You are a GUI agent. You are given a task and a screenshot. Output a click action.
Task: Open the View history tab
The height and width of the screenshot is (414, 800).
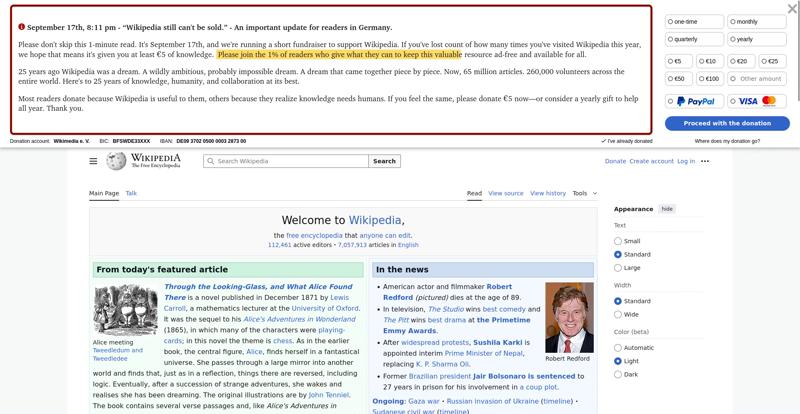pos(548,193)
